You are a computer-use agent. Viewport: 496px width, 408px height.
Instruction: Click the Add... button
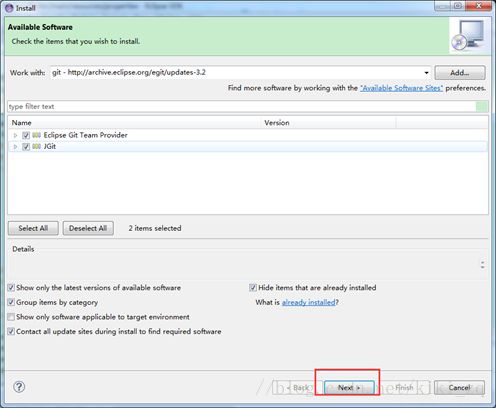(460, 73)
